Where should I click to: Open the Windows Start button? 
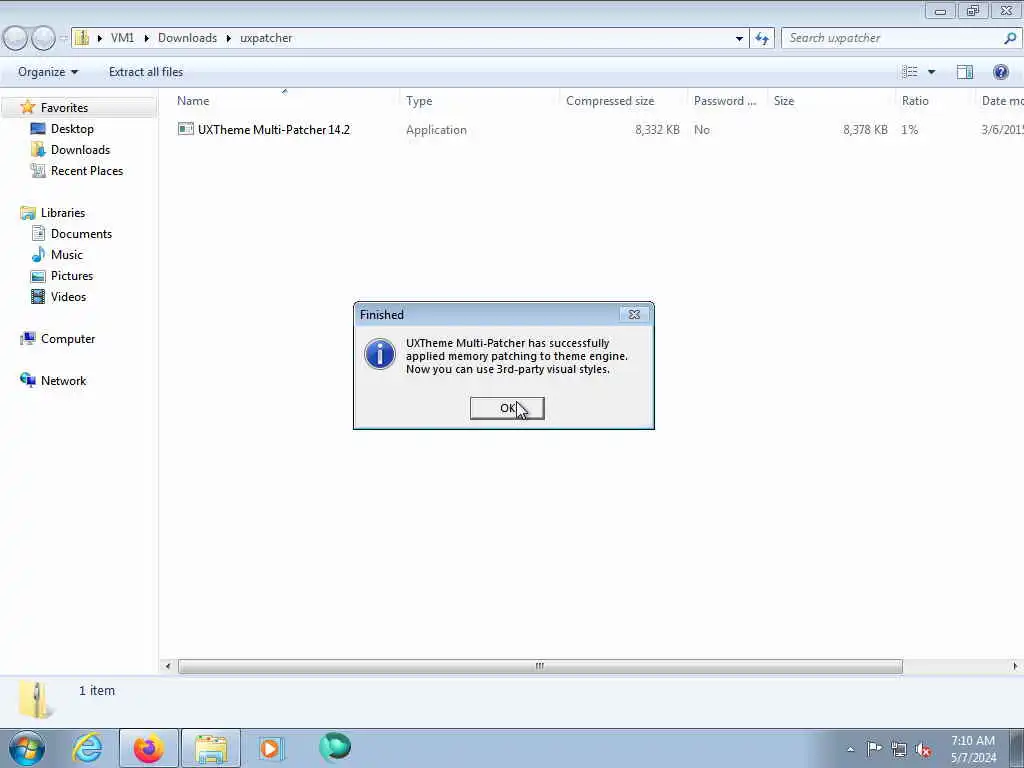[x=27, y=748]
